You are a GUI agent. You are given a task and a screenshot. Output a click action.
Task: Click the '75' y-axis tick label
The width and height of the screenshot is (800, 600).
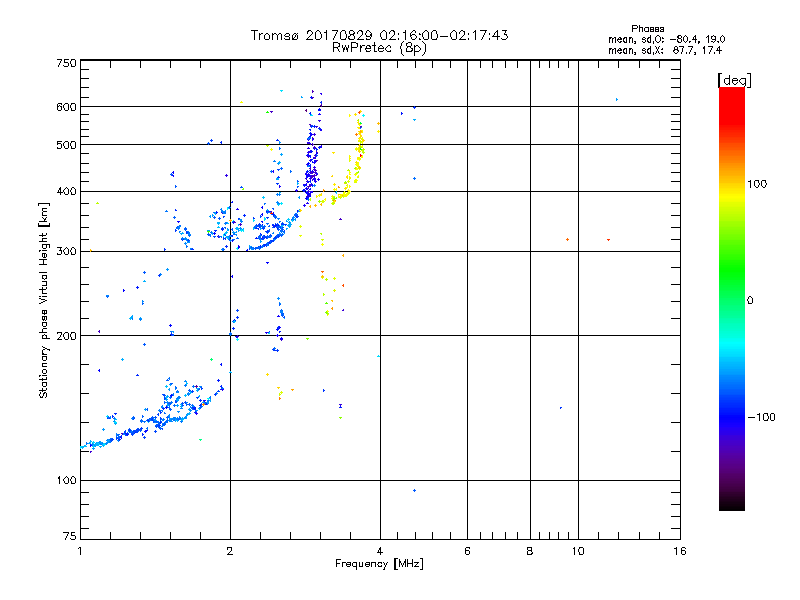[x=70, y=536]
